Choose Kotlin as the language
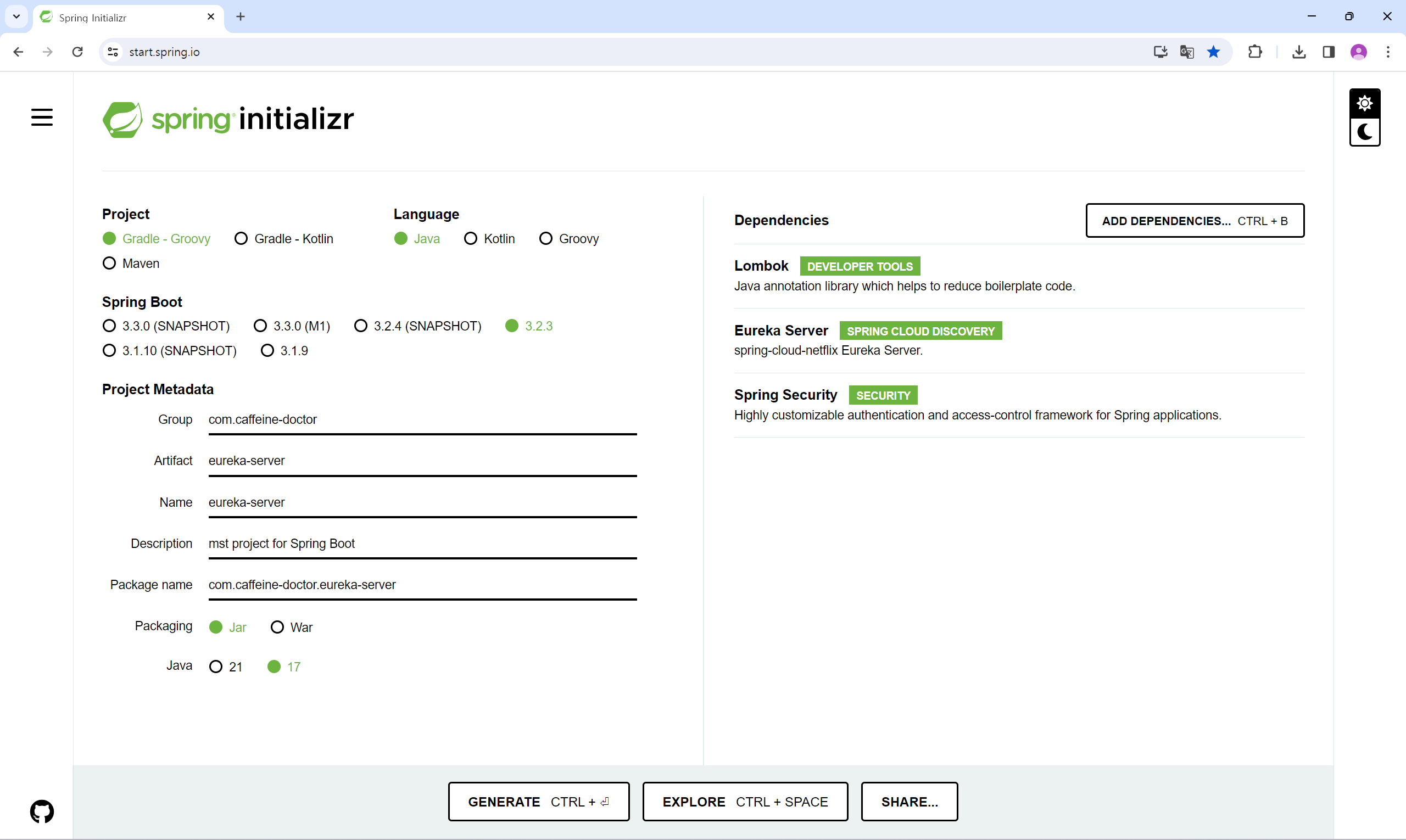The image size is (1406, 840). click(471, 239)
